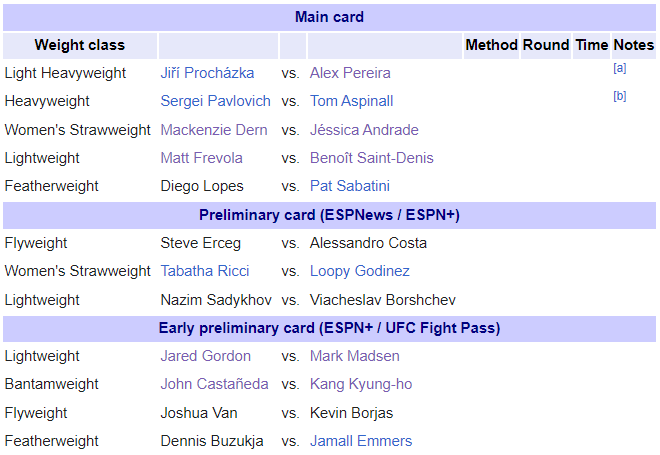This screenshot has width=660, height=455.
Task: Follow the Tabatha Ricci link
Action: point(205,271)
